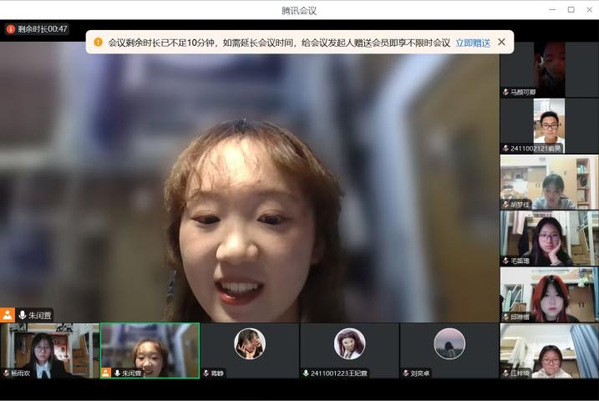
Task: Click the red remaining time indicator icon
Action: pyautogui.click(x=11, y=29)
